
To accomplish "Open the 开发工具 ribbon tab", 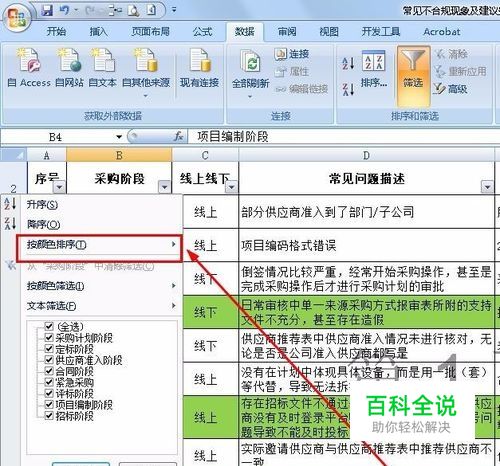I will (x=381, y=32).
